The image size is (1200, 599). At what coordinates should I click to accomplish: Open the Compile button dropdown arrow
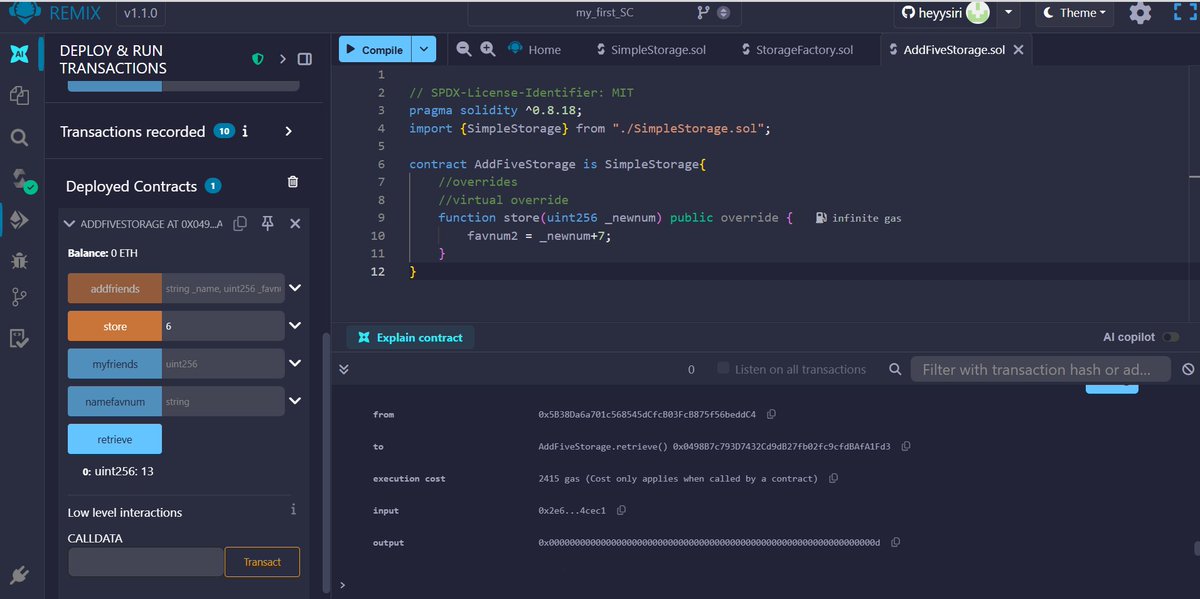tap(424, 49)
